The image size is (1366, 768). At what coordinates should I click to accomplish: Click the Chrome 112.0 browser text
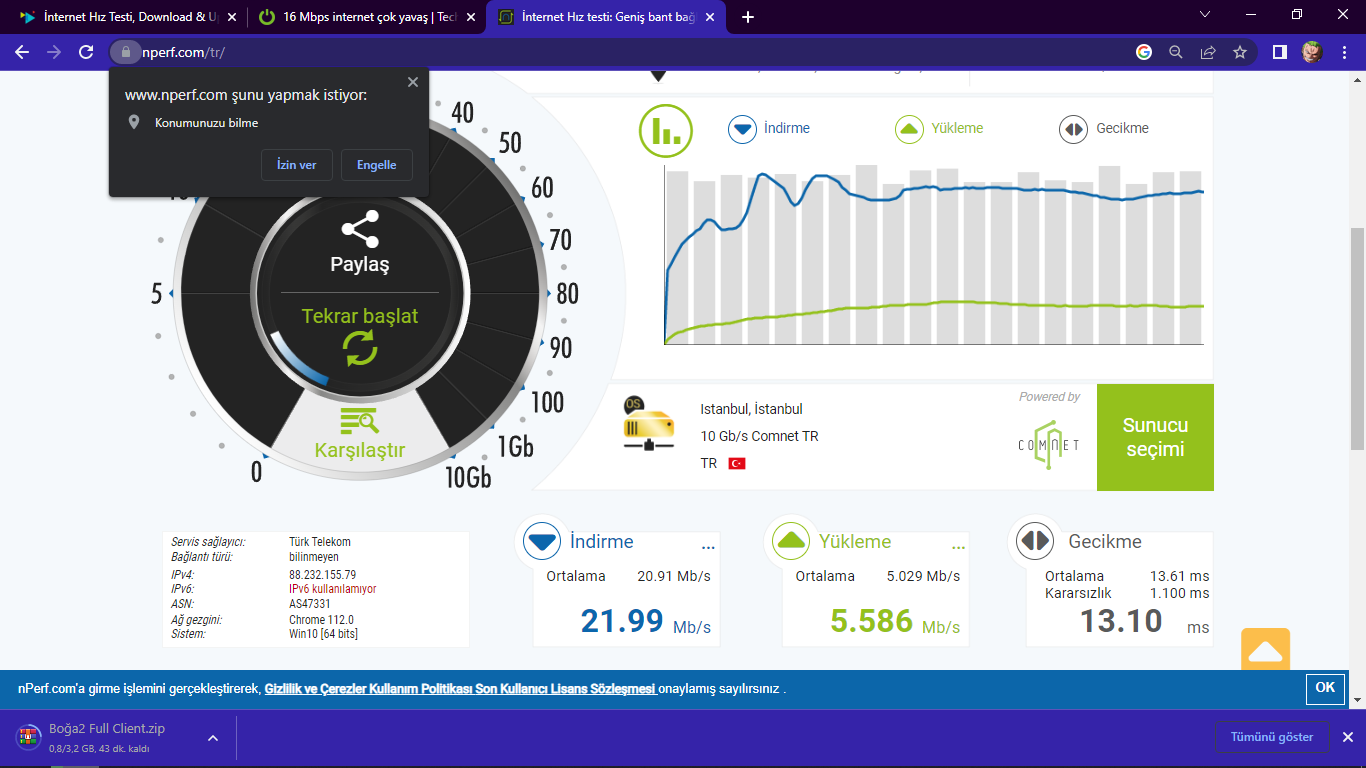[321, 620]
